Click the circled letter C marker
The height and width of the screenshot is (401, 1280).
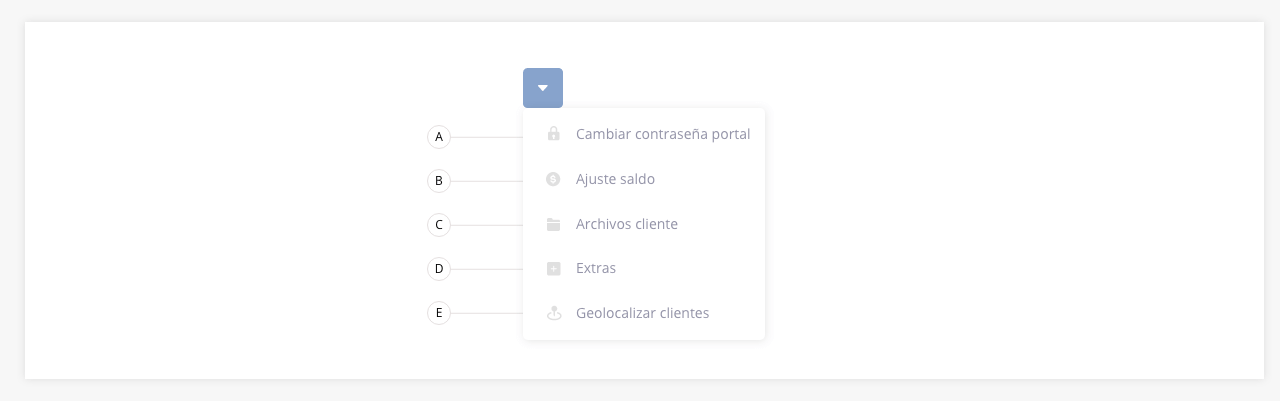pyautogui.click(x=439, y=225)
